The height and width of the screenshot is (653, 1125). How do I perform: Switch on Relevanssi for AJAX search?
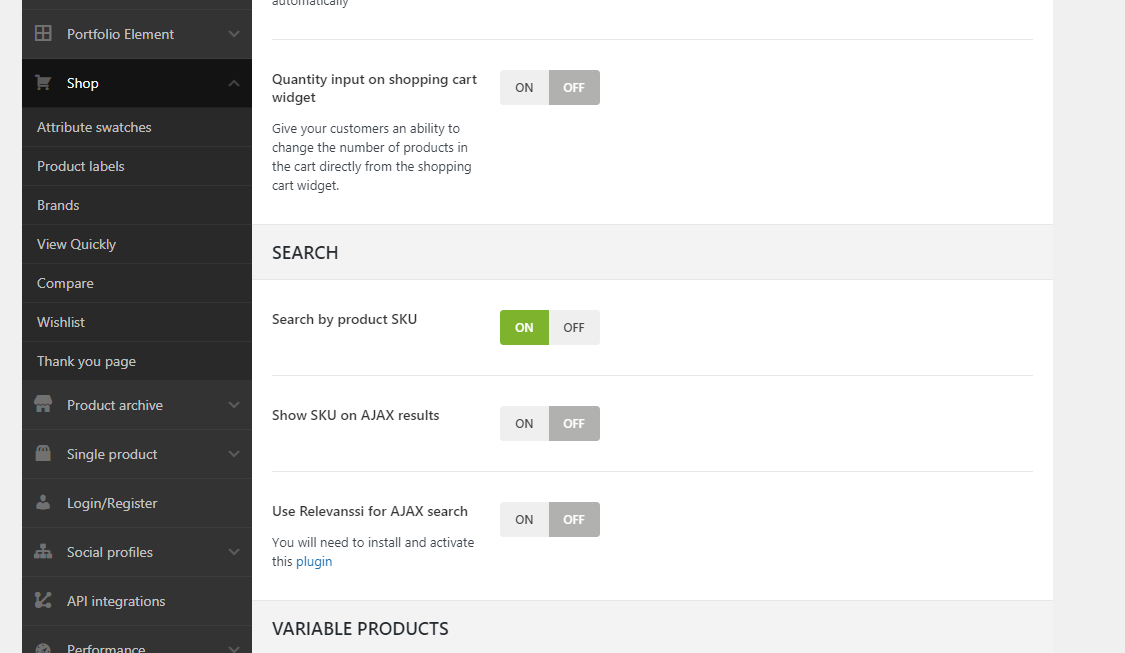pos(524,520)
